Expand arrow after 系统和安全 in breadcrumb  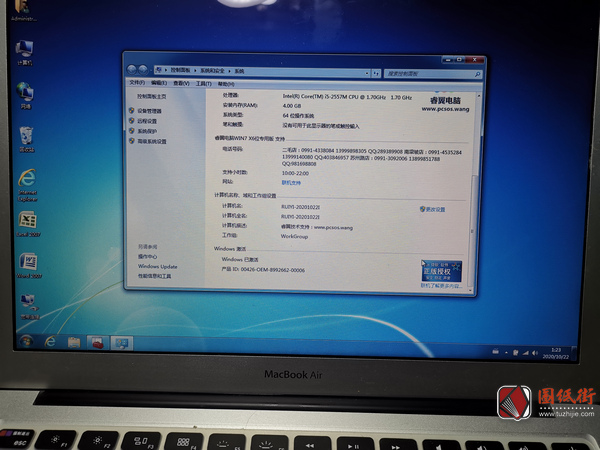click(x=230, y=71)
